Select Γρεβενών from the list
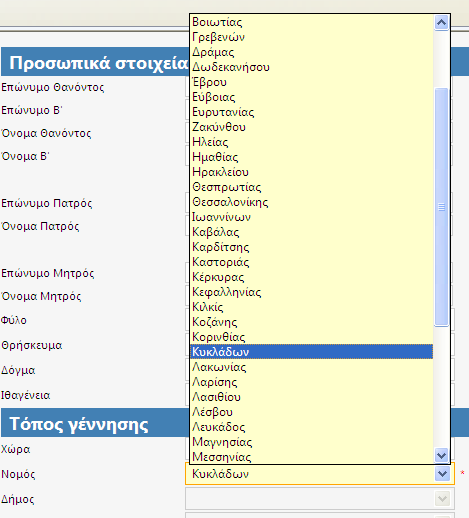 [312, 37]
